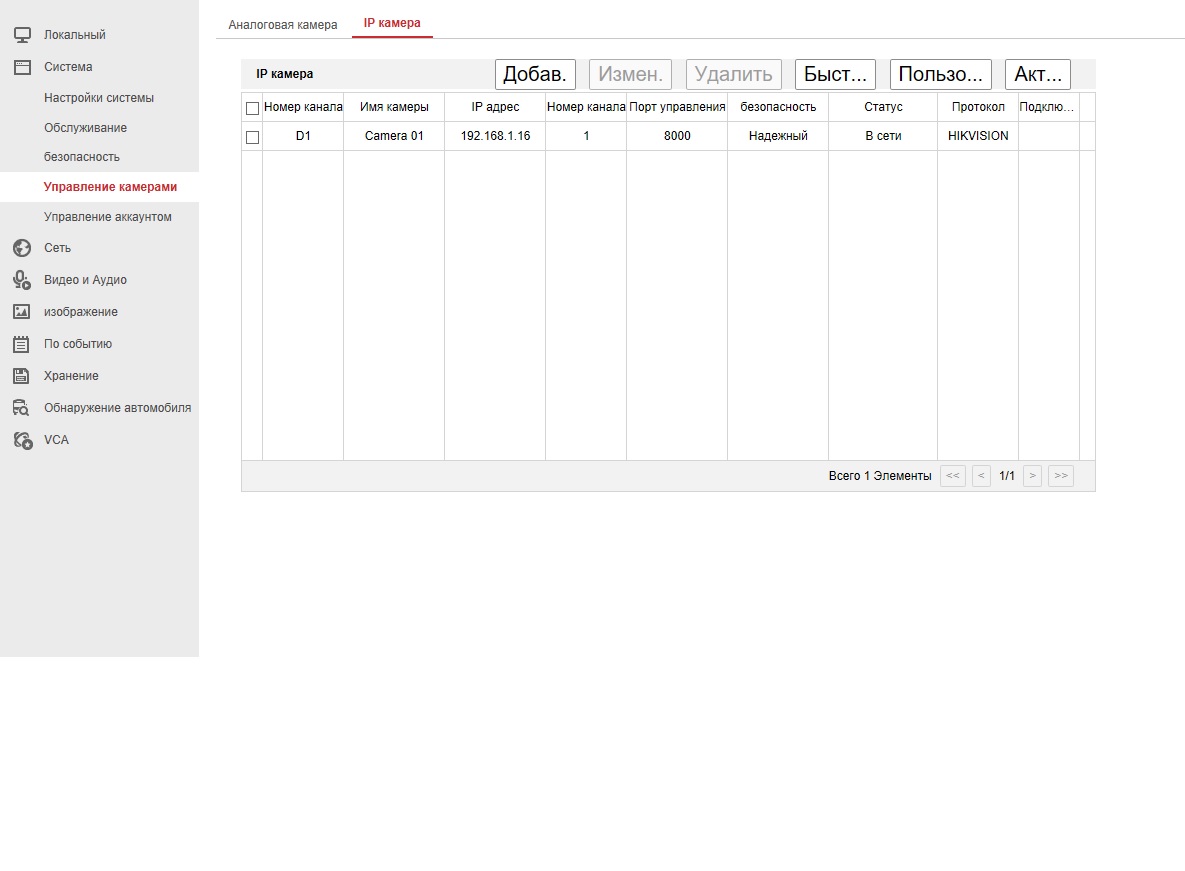This screenshot has width=1185, height=871.
Task: Click the Local monitor icon in sidebar
Action: [22, 35]
